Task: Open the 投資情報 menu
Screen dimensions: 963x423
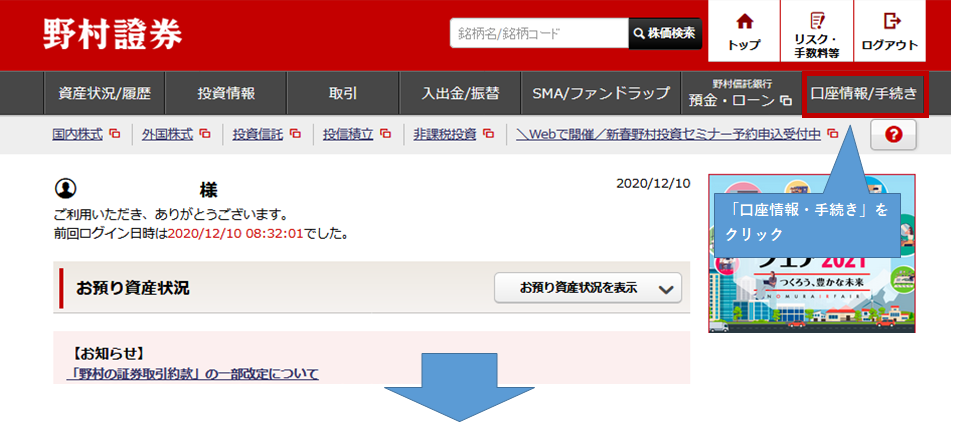Action: (226, 93)
